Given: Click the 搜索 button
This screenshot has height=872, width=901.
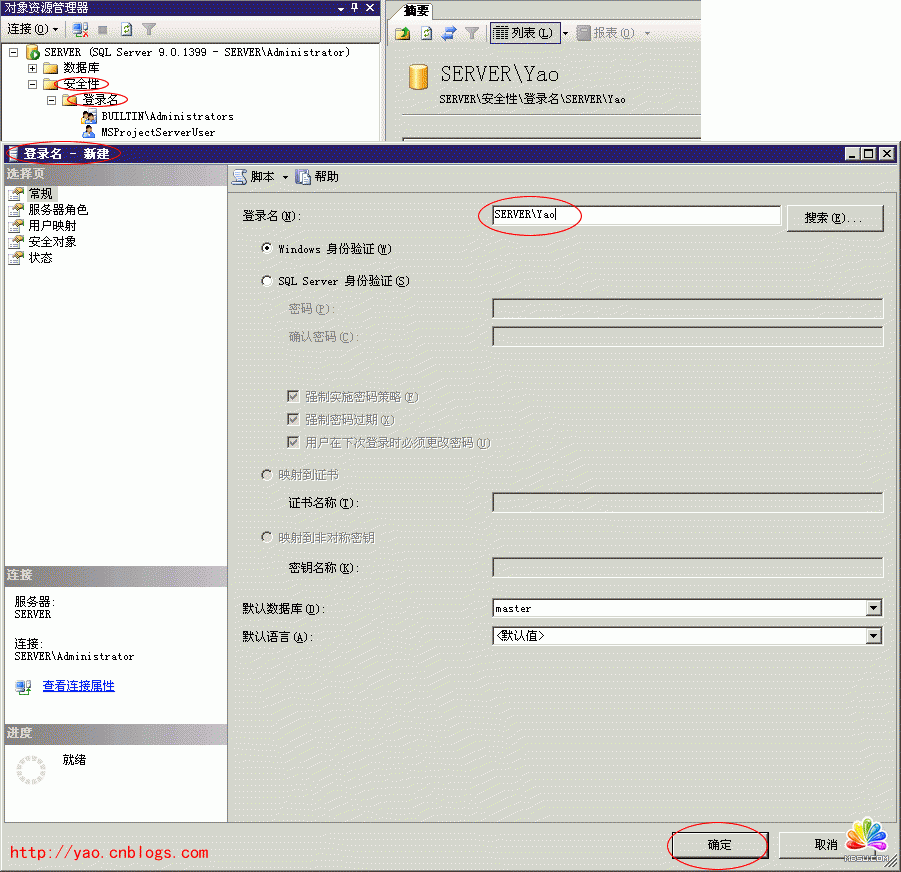Looking at the screenshot, I should click(835, 218).
